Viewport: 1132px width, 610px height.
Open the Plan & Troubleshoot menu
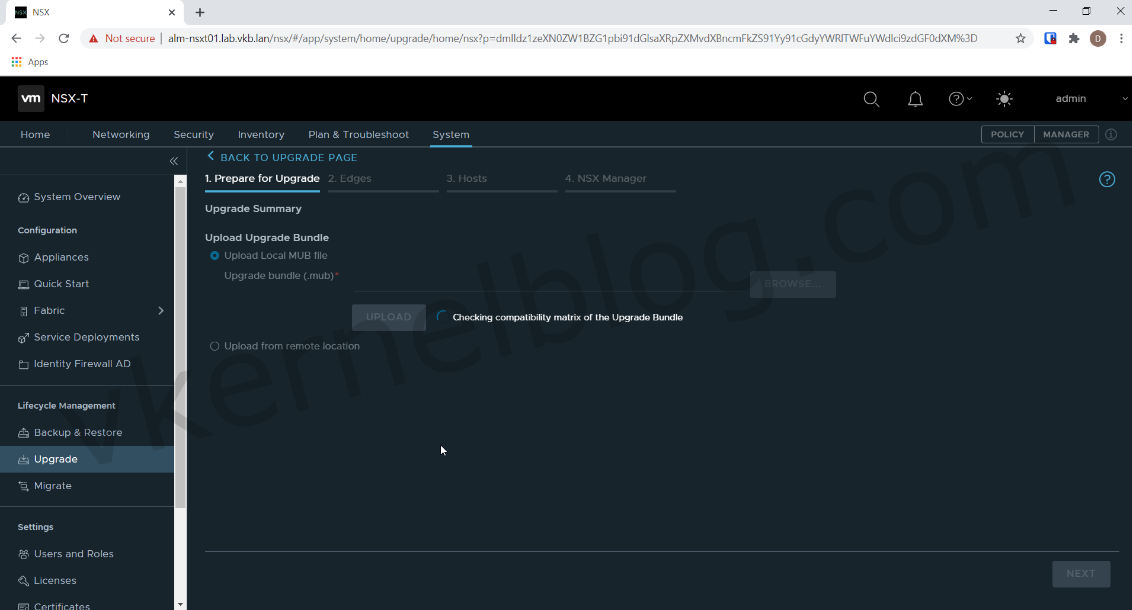358,134
